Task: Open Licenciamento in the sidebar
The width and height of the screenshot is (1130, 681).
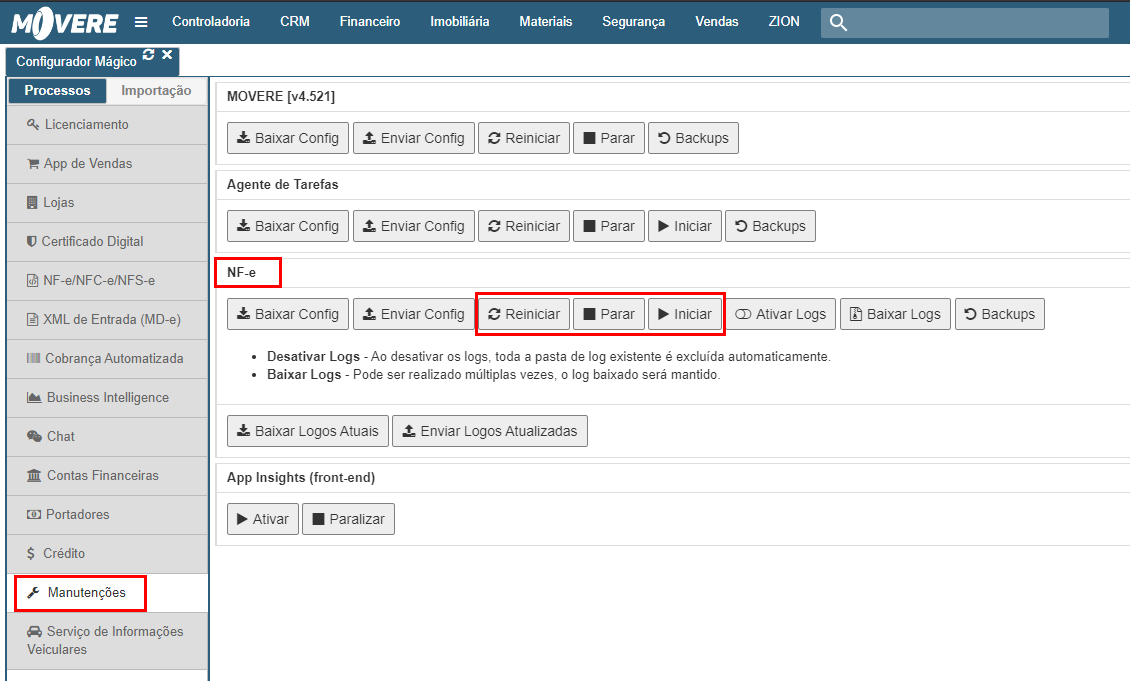Action: [107, 125]
